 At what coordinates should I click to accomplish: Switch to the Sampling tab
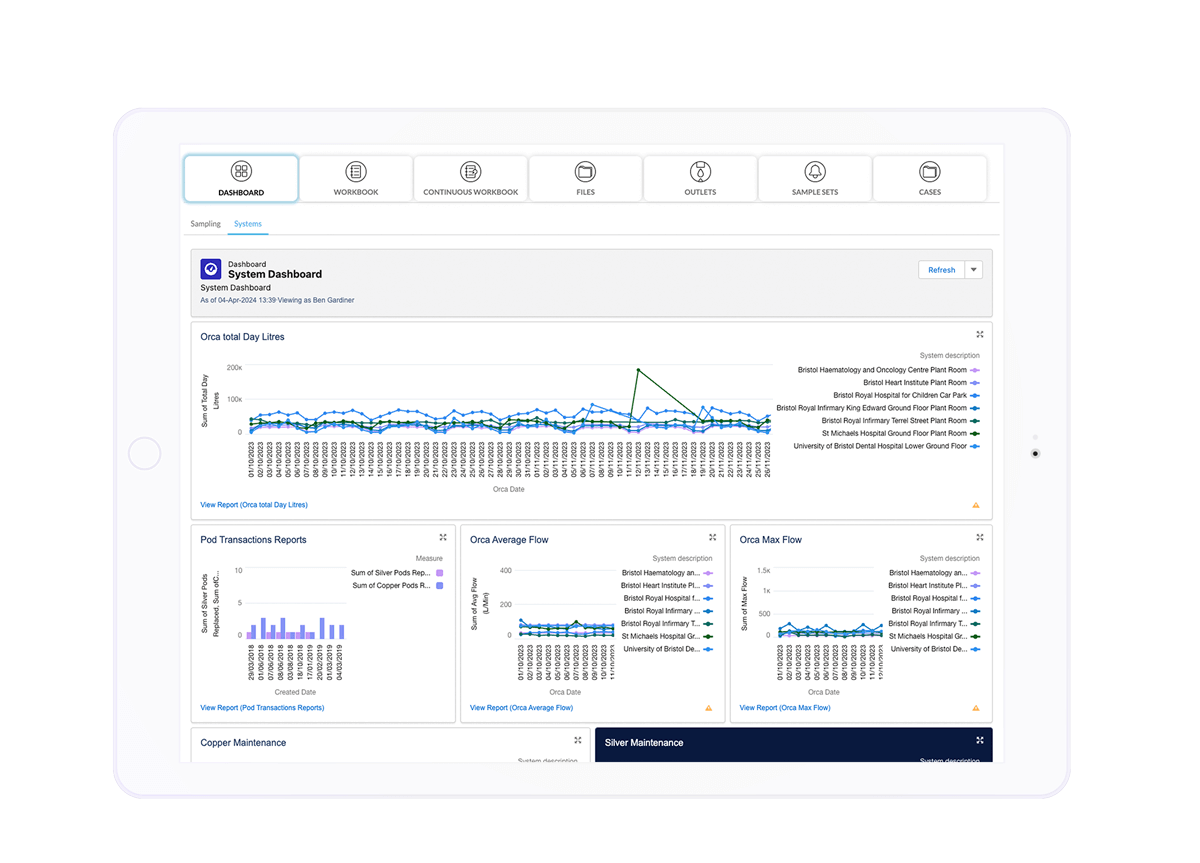tap(205, 224)
